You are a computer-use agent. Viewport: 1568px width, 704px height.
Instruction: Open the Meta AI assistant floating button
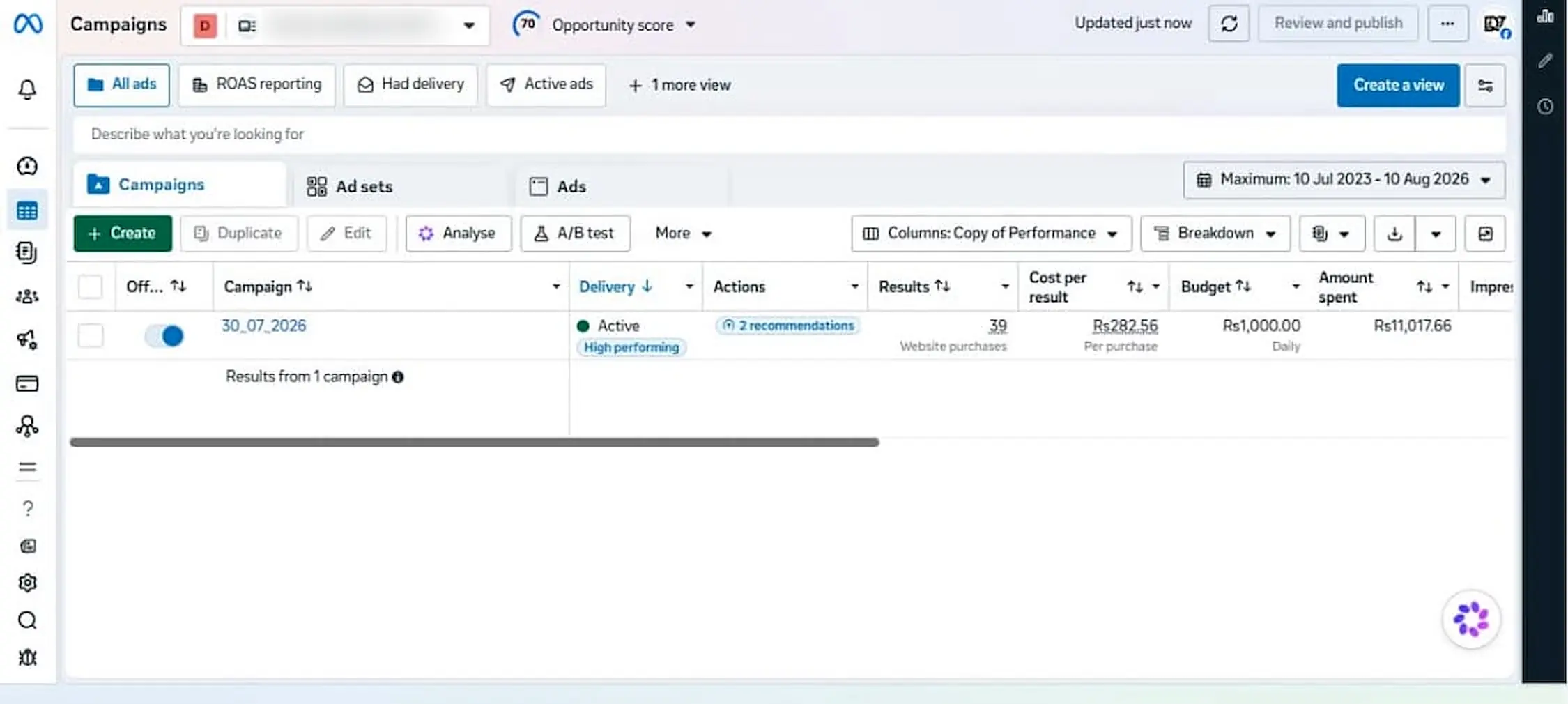1470,619
